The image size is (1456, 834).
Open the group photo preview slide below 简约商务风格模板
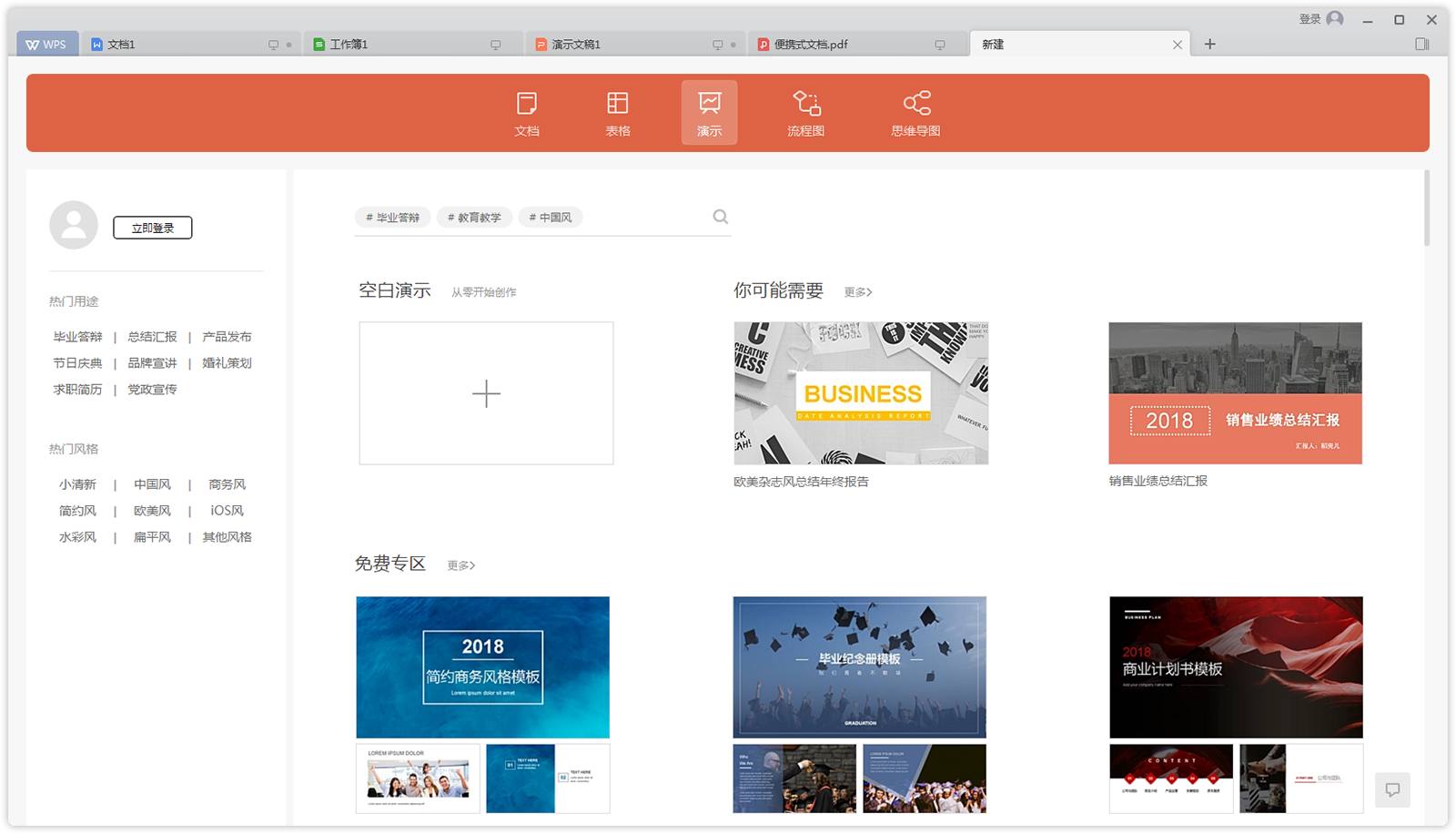click(418, 778)
